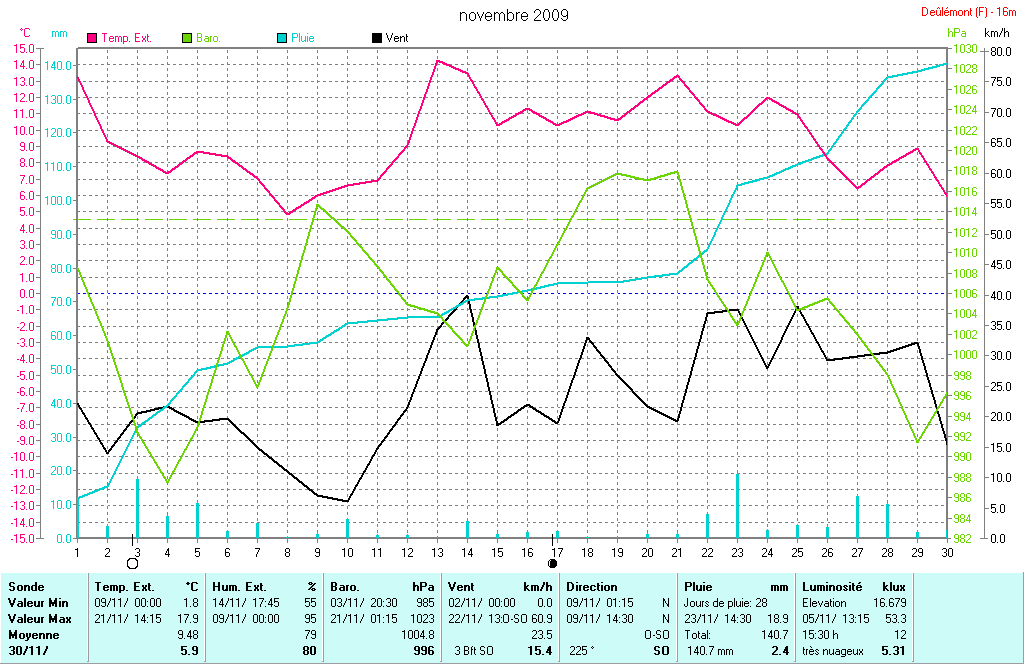
Task: Click the black Vent legend swatch
Action: (x=376, y=38)
